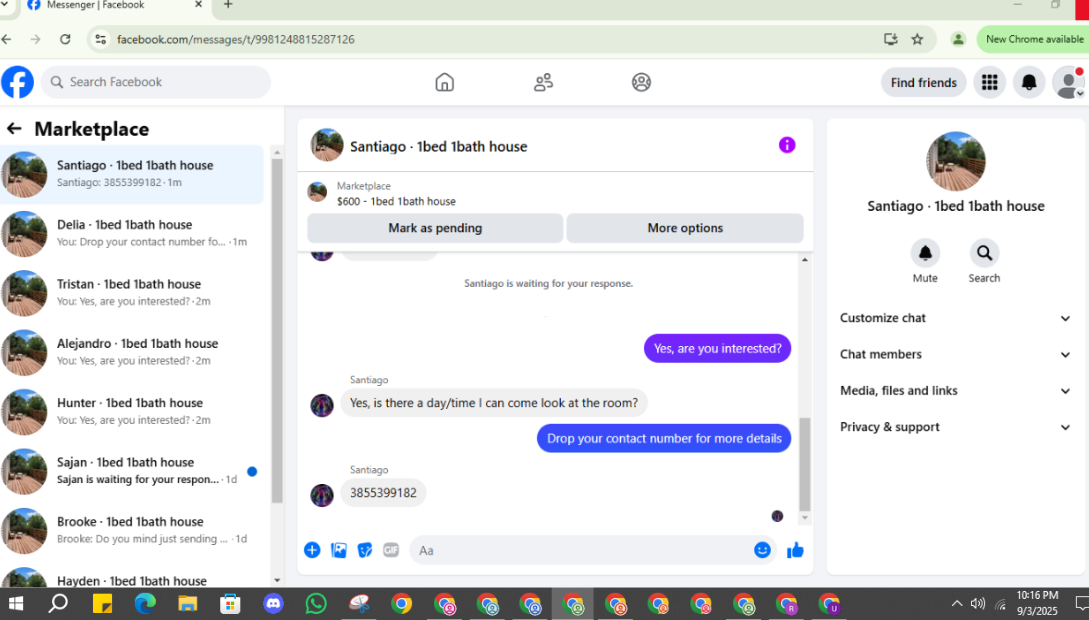Close the Messenger tab
Image resolution: width=1089 pixels, height=620 pixels.
tap(198, 5)
